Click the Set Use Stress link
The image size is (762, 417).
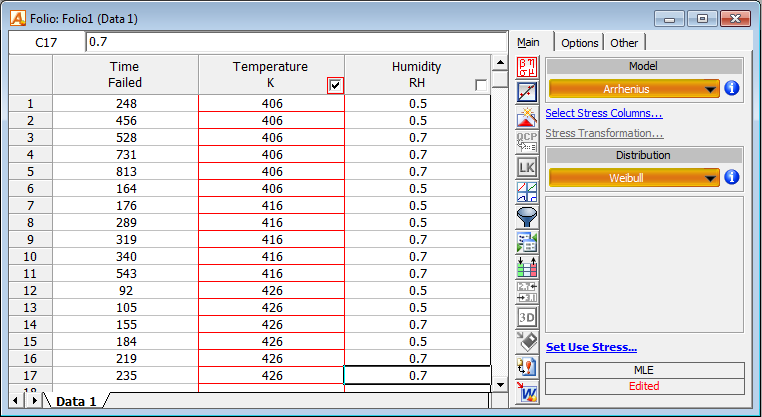click(591, 347)
